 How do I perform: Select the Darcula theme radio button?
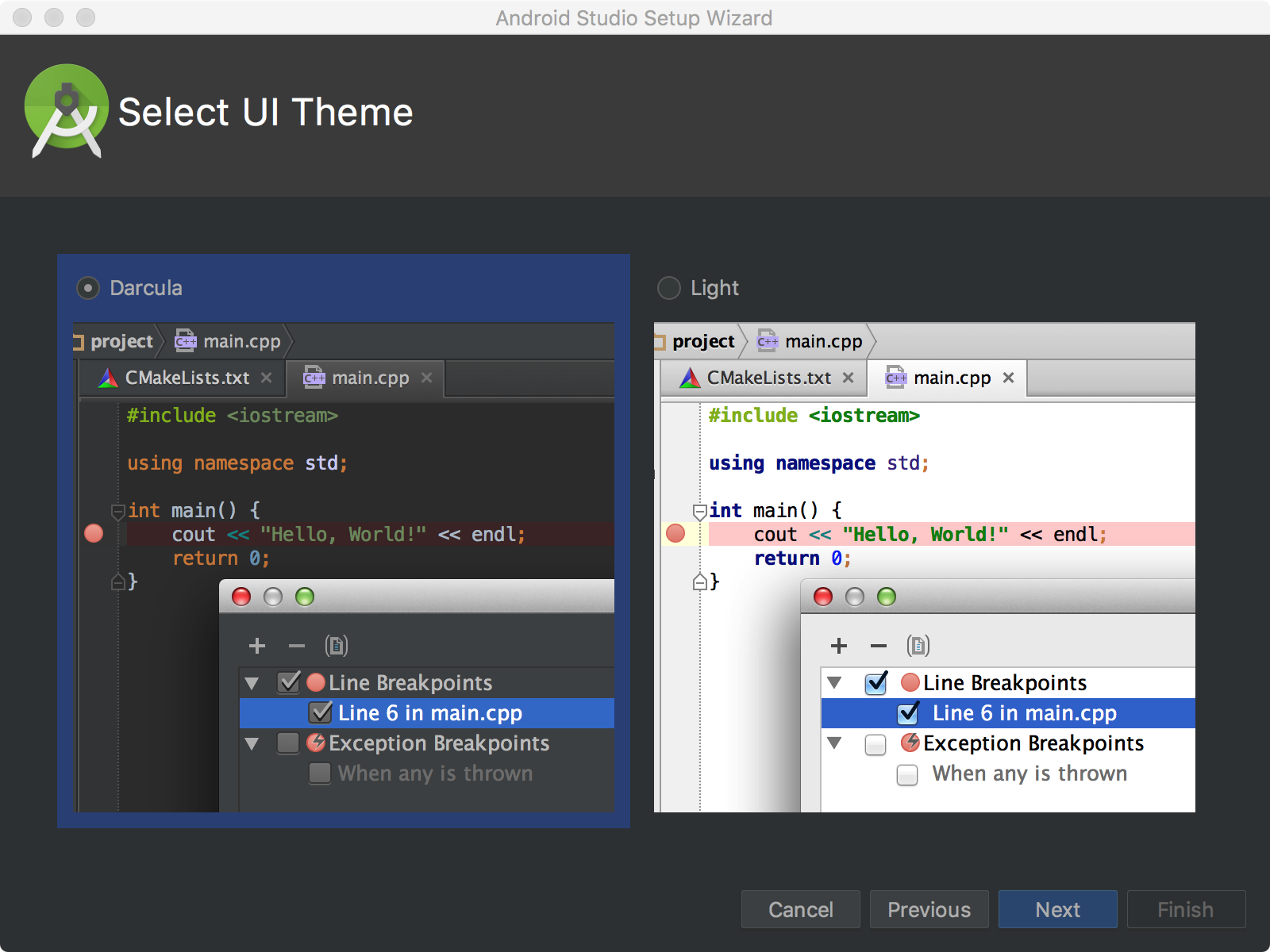88,288
